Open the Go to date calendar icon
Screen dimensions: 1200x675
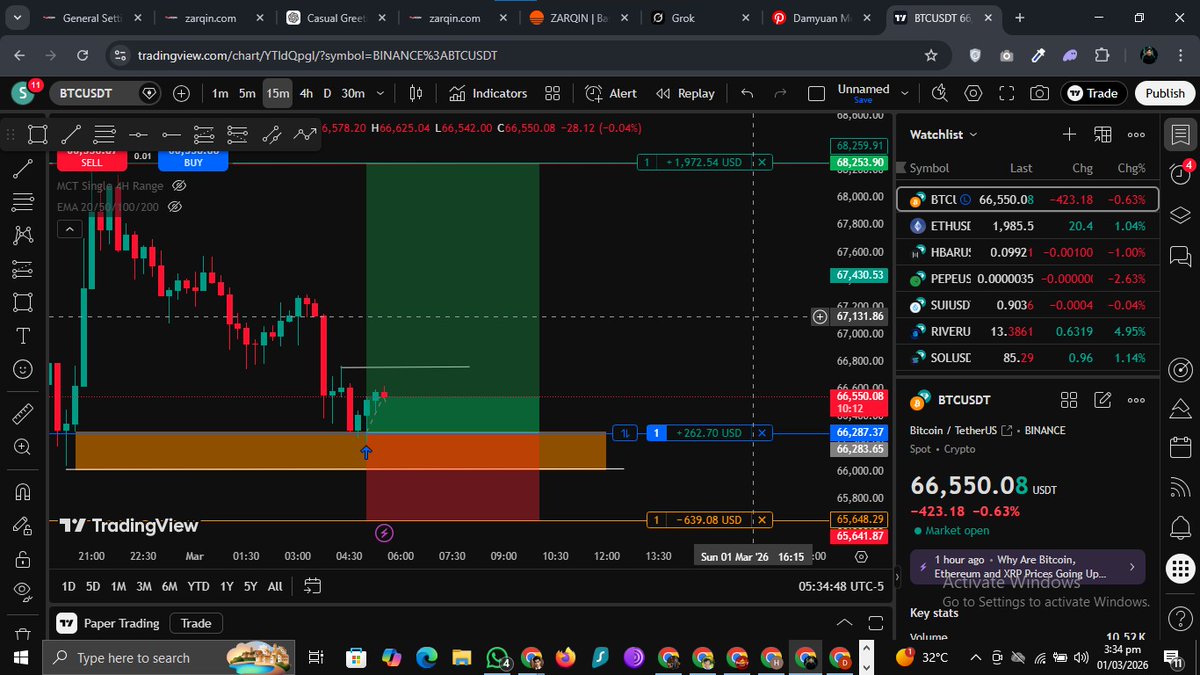coord(312,586)
